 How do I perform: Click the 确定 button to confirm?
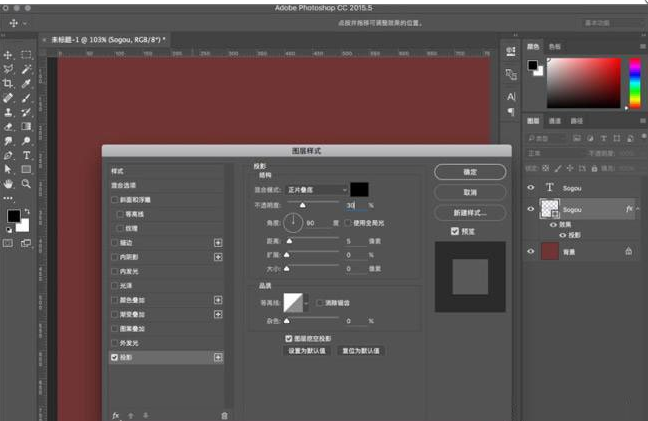[x=470, y=172]
